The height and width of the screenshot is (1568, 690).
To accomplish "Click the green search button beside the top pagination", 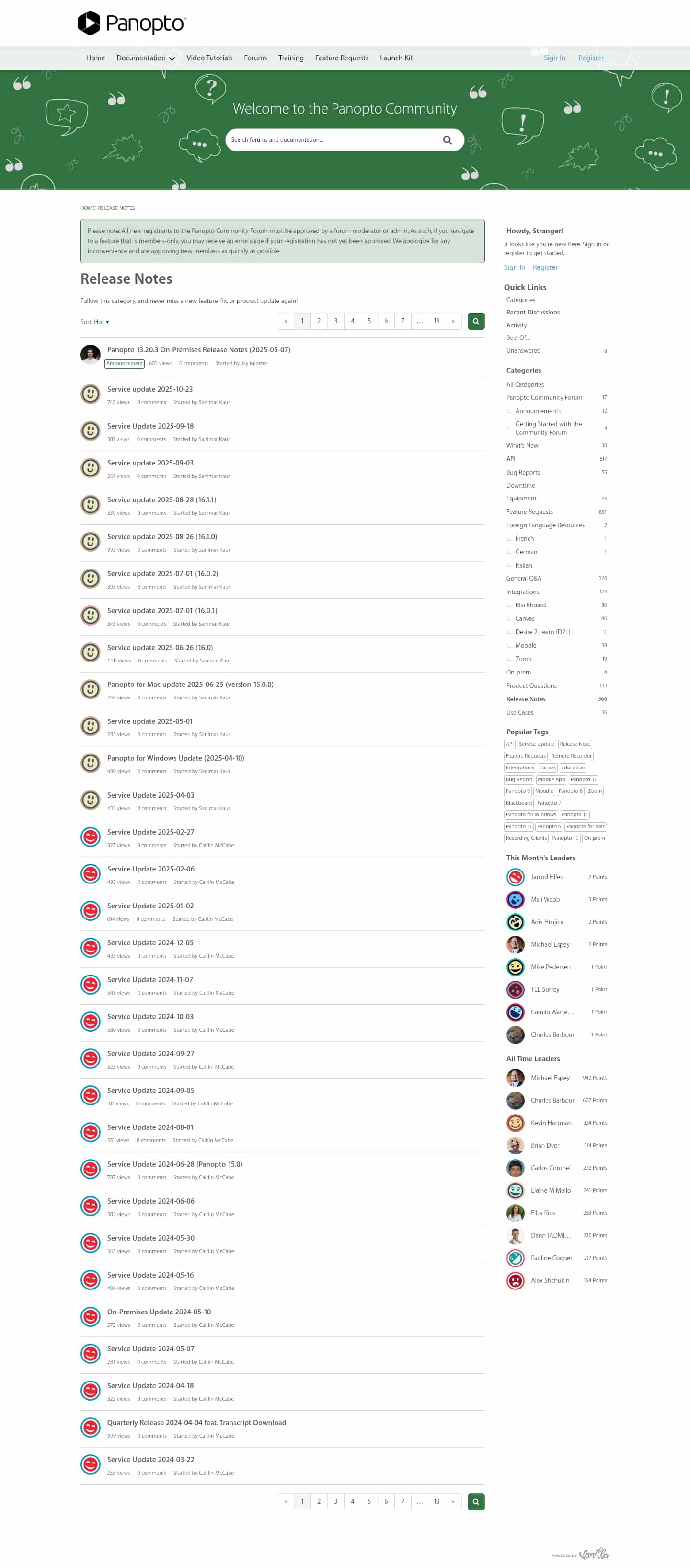I will point(476,321).
